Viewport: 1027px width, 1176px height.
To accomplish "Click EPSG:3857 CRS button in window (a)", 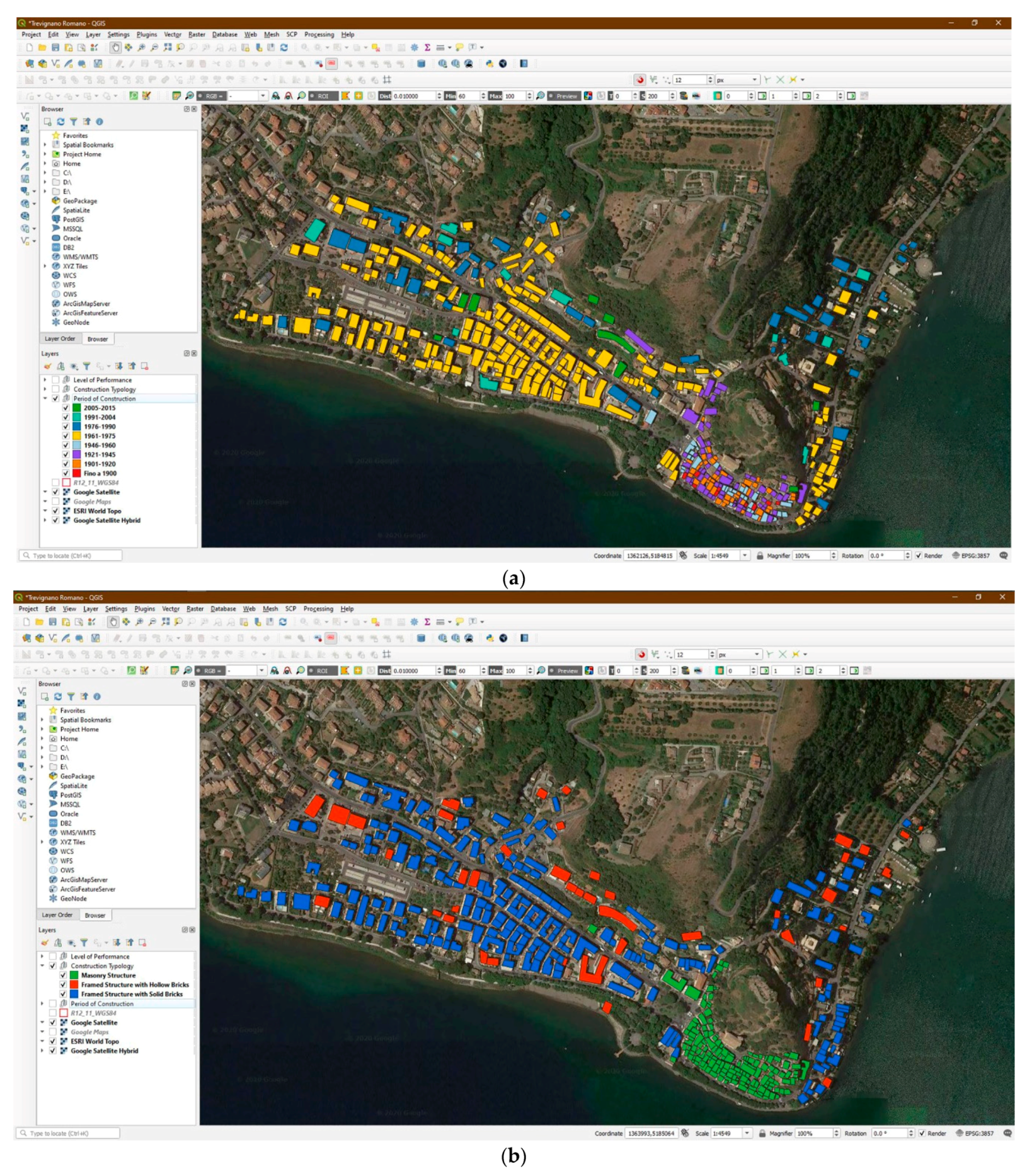I will [x=970, y=556].
